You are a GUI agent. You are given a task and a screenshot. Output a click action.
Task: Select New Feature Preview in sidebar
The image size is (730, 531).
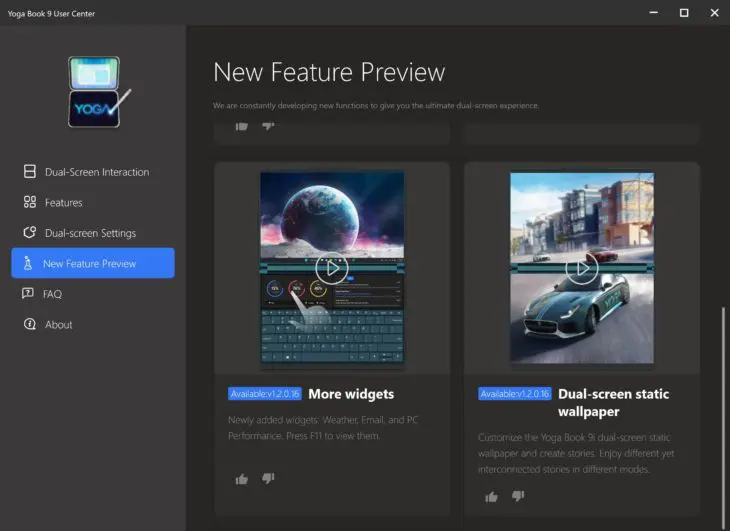[93, 263]
